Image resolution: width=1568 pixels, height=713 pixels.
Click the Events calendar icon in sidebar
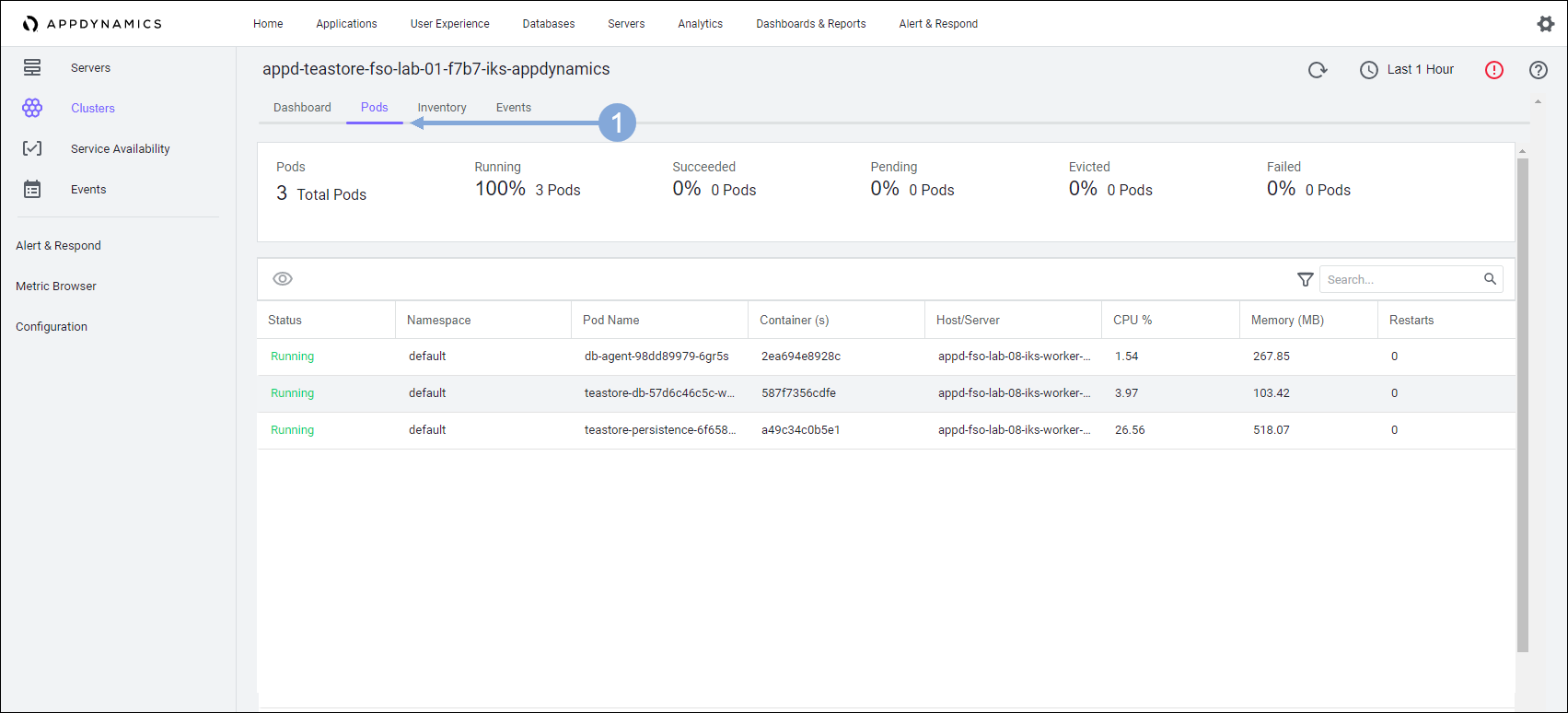[x=32, y=189]
